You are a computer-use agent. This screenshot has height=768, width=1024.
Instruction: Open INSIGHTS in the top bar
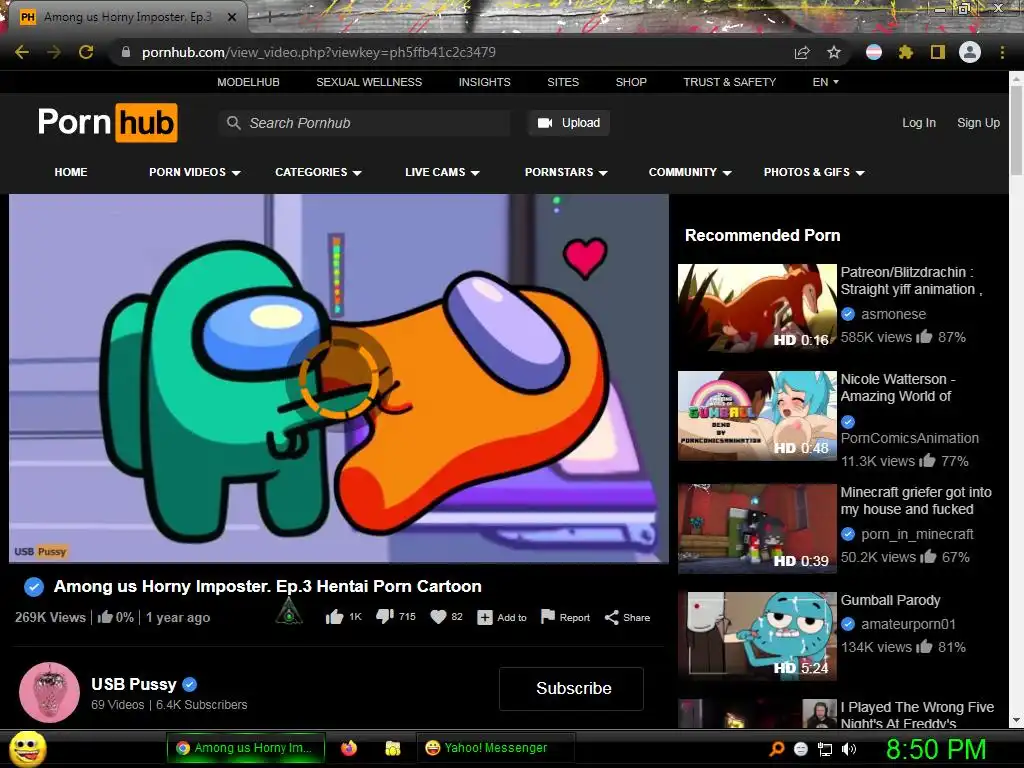point(485,82)
